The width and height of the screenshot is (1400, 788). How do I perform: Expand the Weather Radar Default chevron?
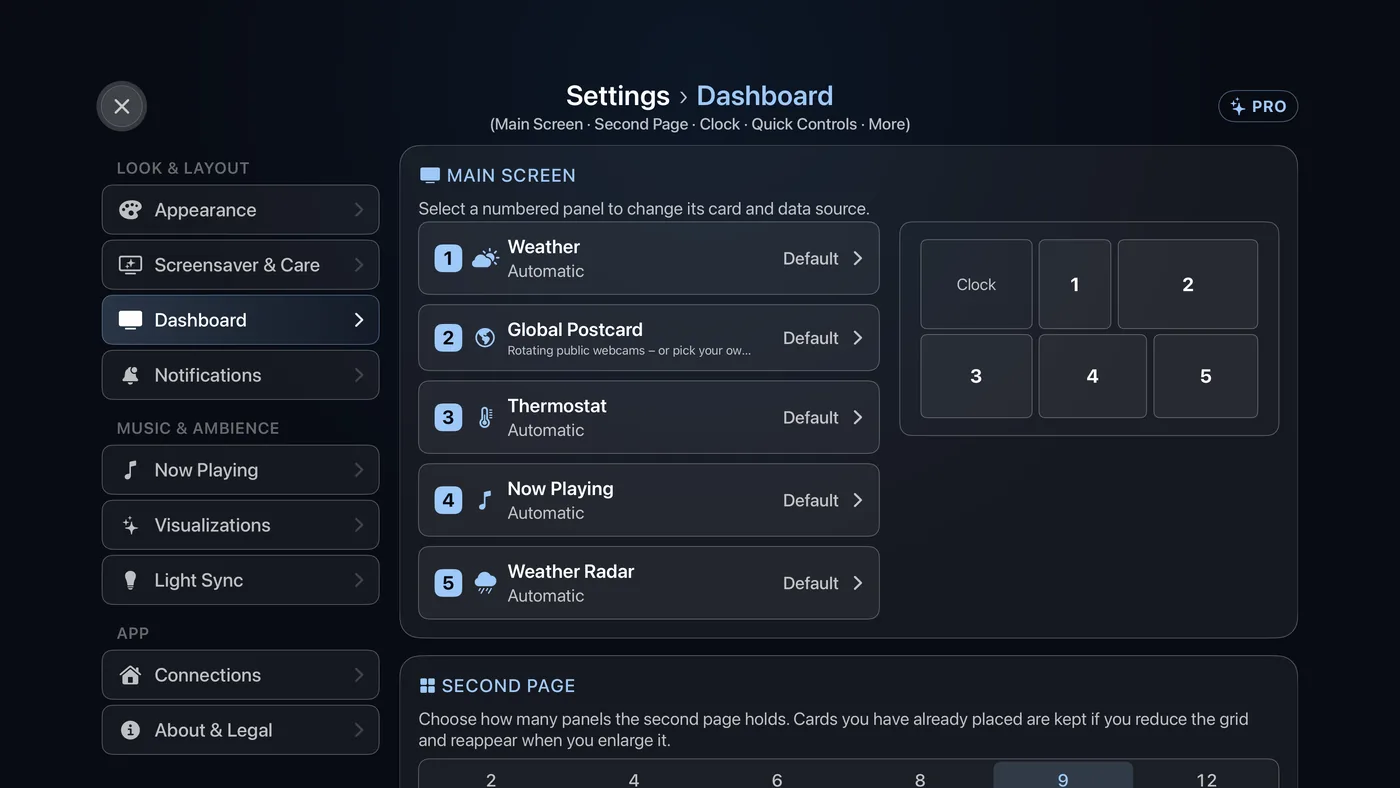857,583
